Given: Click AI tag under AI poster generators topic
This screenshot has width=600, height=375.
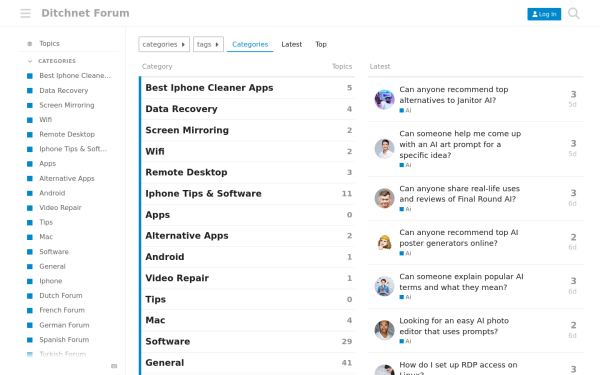Looking at the screenshot, I should coord(405,253).
